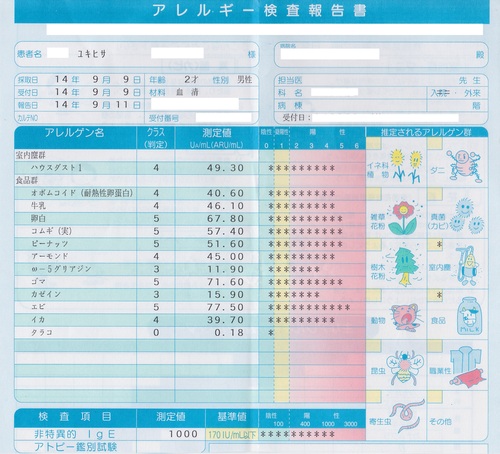Toggle the yellow checkbox above ダニ

point(435,143)
